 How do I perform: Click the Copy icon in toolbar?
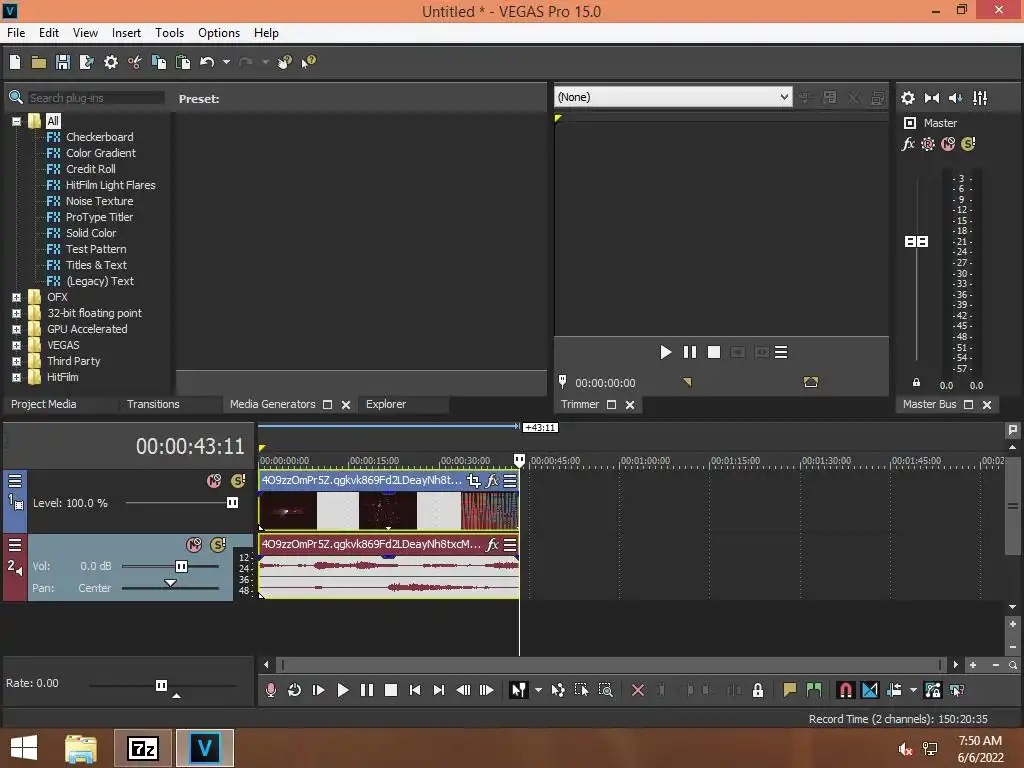(x=159, y=62)
